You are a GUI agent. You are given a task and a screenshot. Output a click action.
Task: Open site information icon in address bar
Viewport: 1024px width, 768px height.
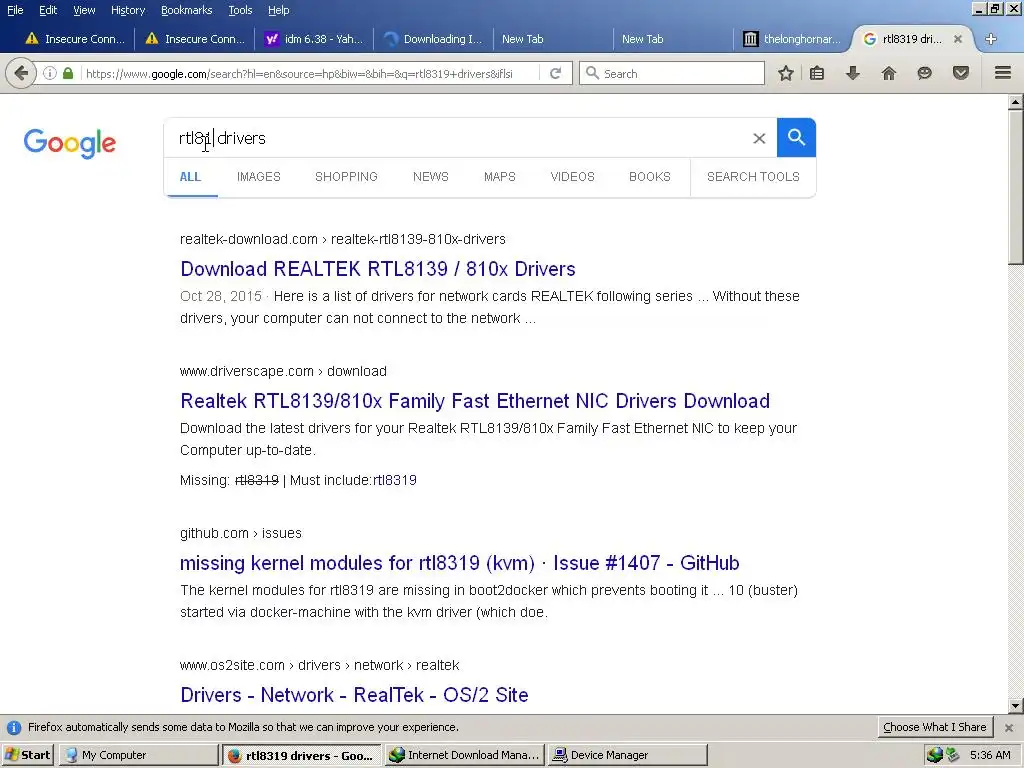50,73
